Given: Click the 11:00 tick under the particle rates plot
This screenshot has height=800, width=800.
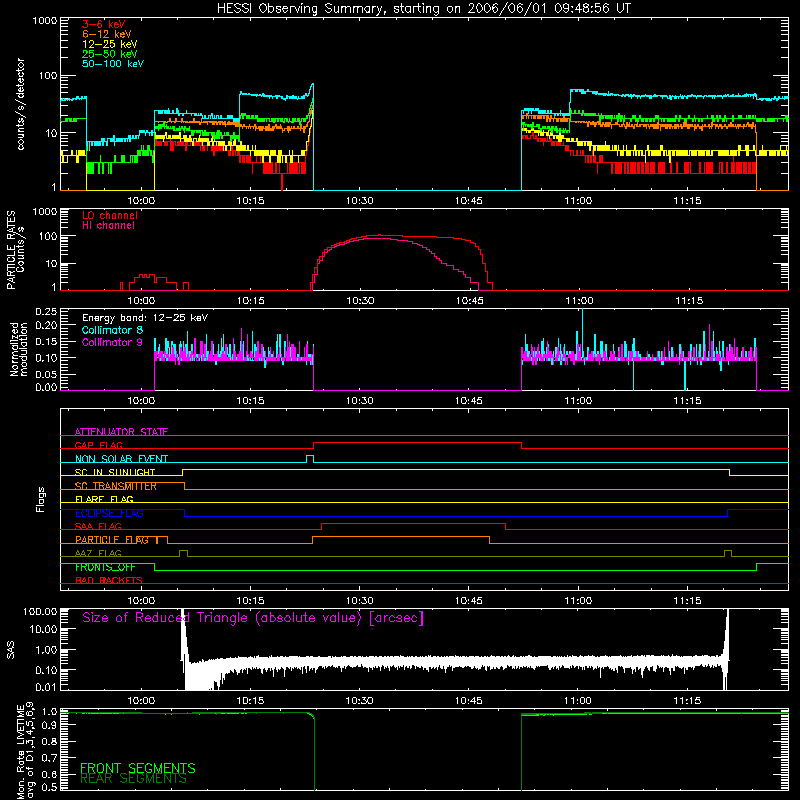Looking at the screenshot, I should [x=578, y=301].
